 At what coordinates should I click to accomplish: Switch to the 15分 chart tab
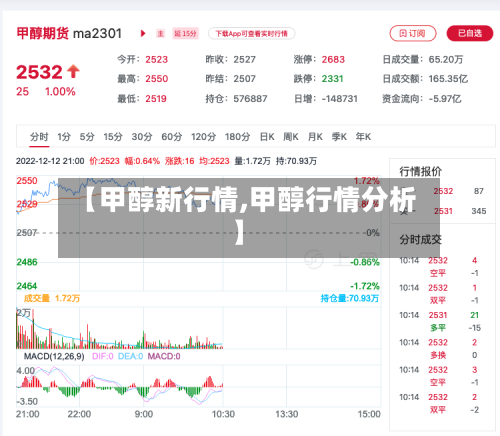point(113,137)
